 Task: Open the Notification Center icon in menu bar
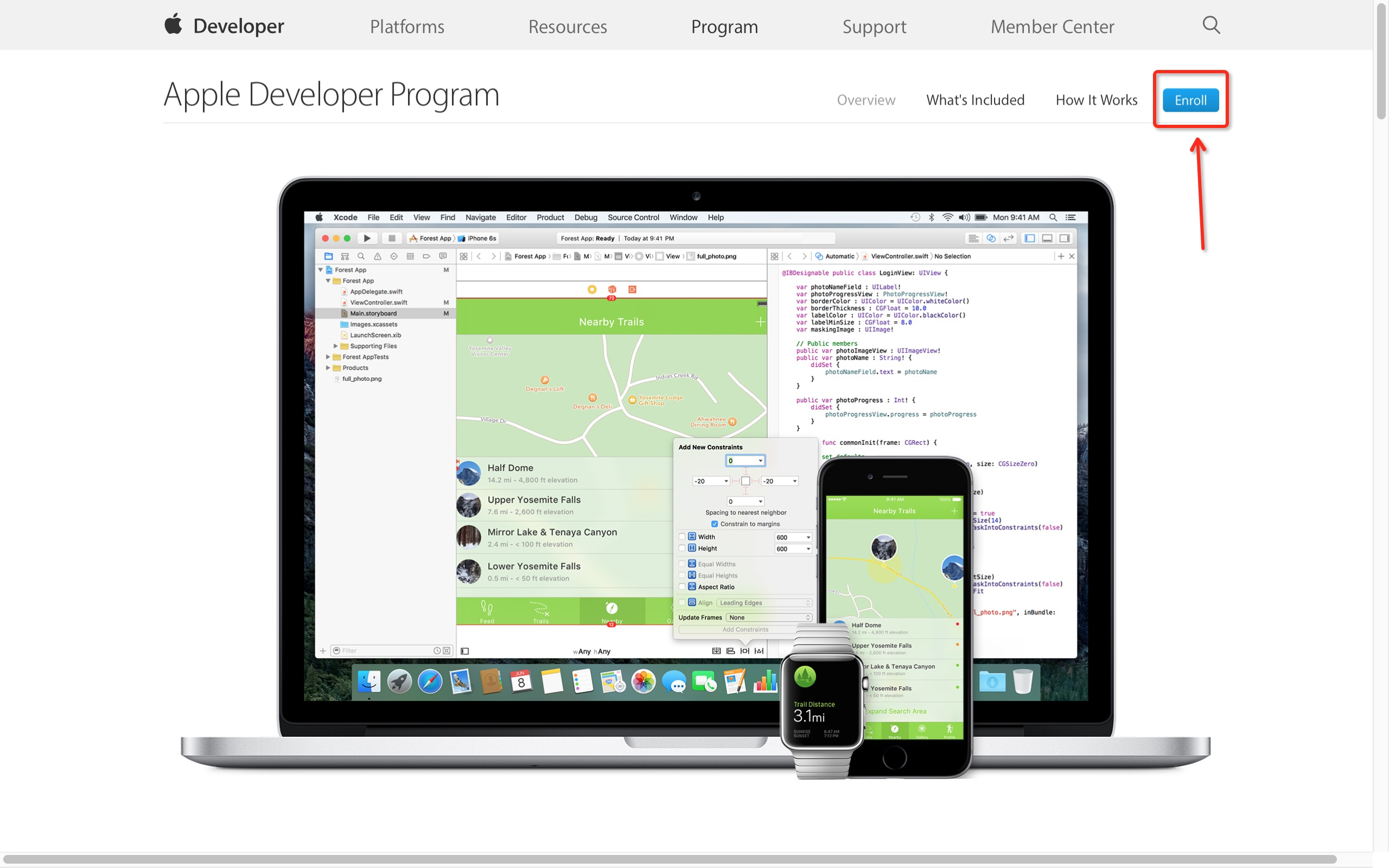click(x=1071, y=218)
